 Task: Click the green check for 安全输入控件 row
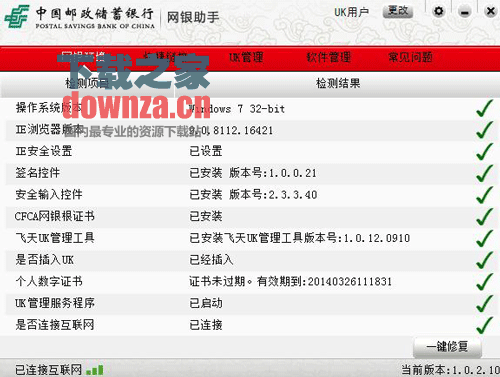(x=485, y=195)
